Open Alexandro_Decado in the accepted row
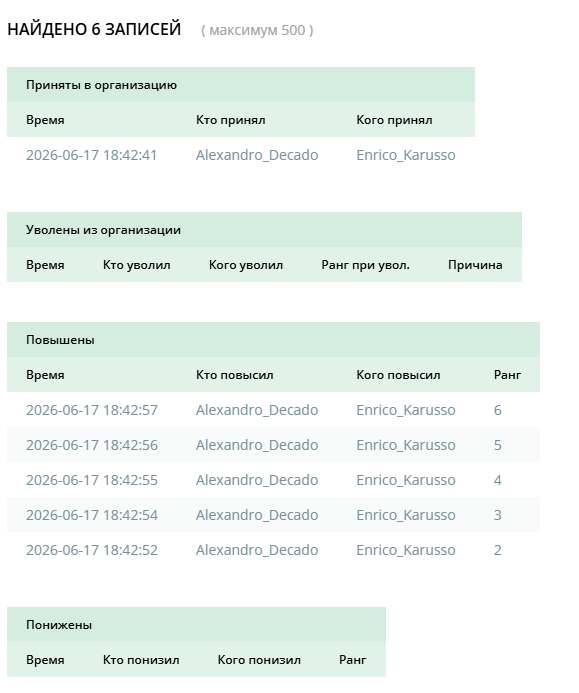The image size is (579, 693). 257,155
